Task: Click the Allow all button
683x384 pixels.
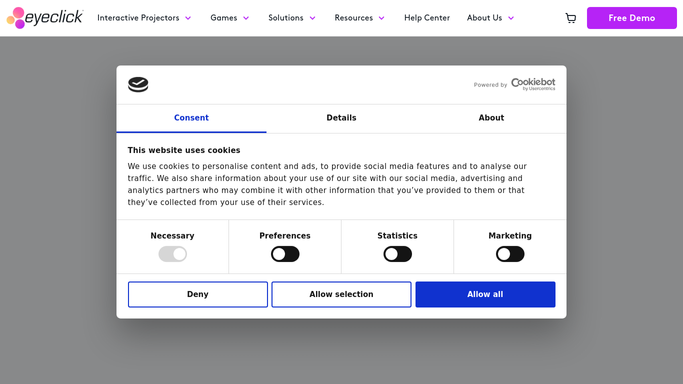Action: click(x=485, y=294)
